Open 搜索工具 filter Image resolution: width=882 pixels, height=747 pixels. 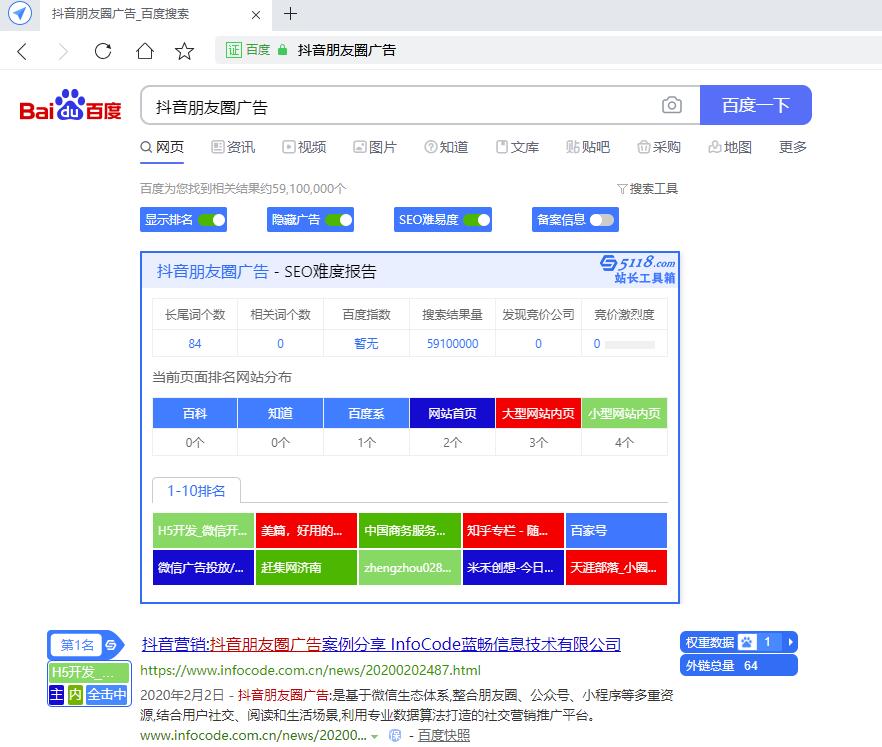[x=647, y=188]
